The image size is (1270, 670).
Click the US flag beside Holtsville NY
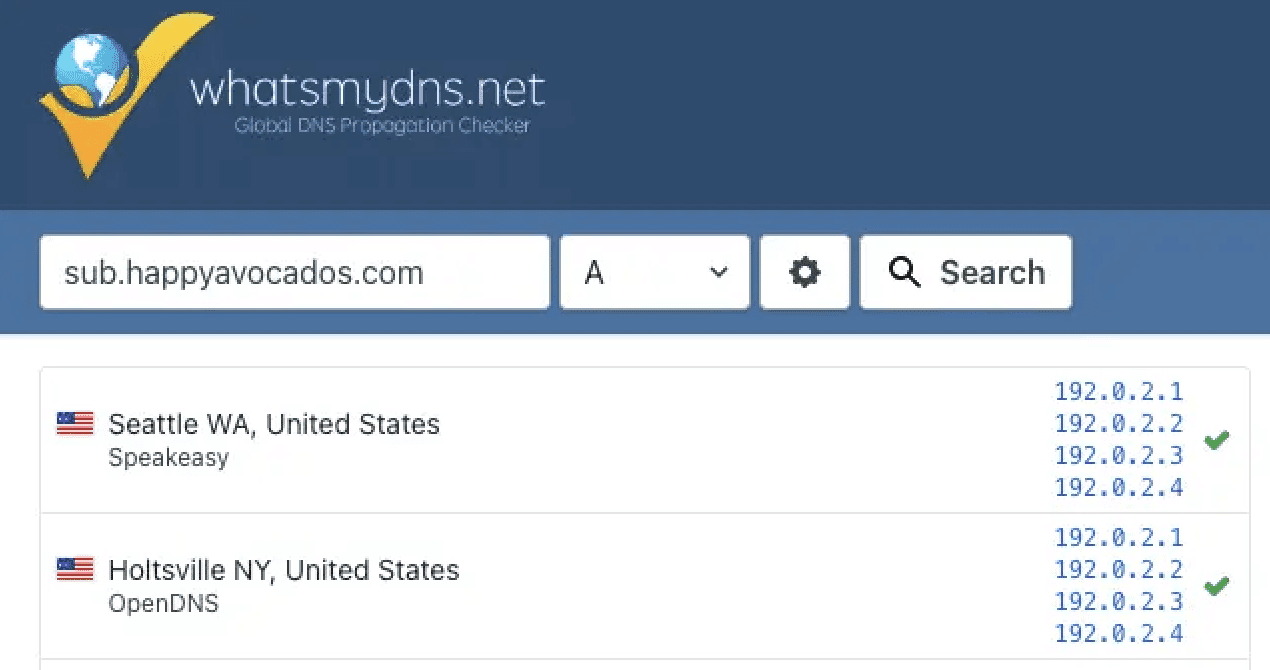click(75, 570)
